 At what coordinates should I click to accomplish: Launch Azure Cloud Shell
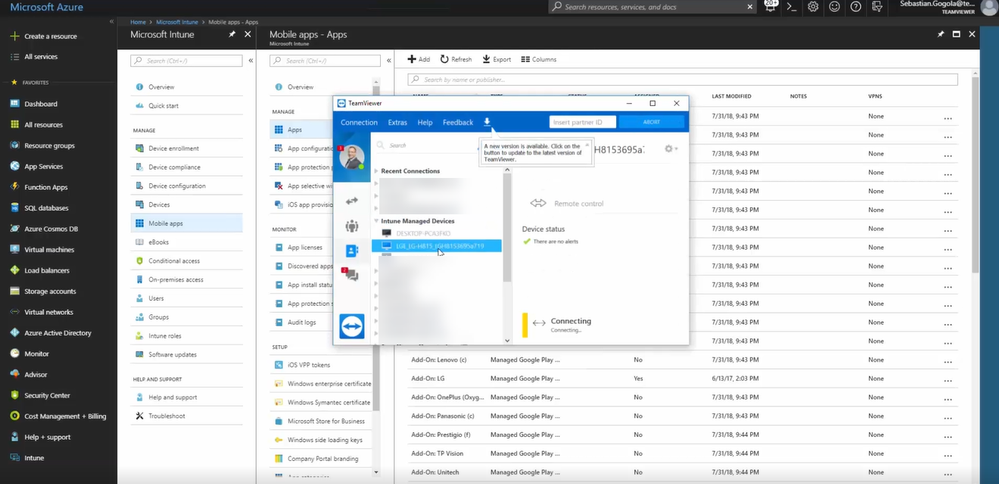791,6
